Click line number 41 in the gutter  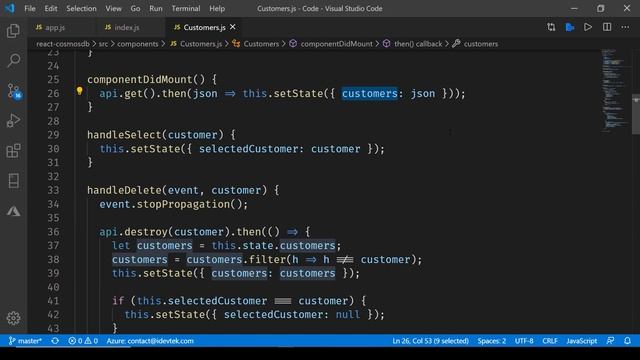point(53,301)
